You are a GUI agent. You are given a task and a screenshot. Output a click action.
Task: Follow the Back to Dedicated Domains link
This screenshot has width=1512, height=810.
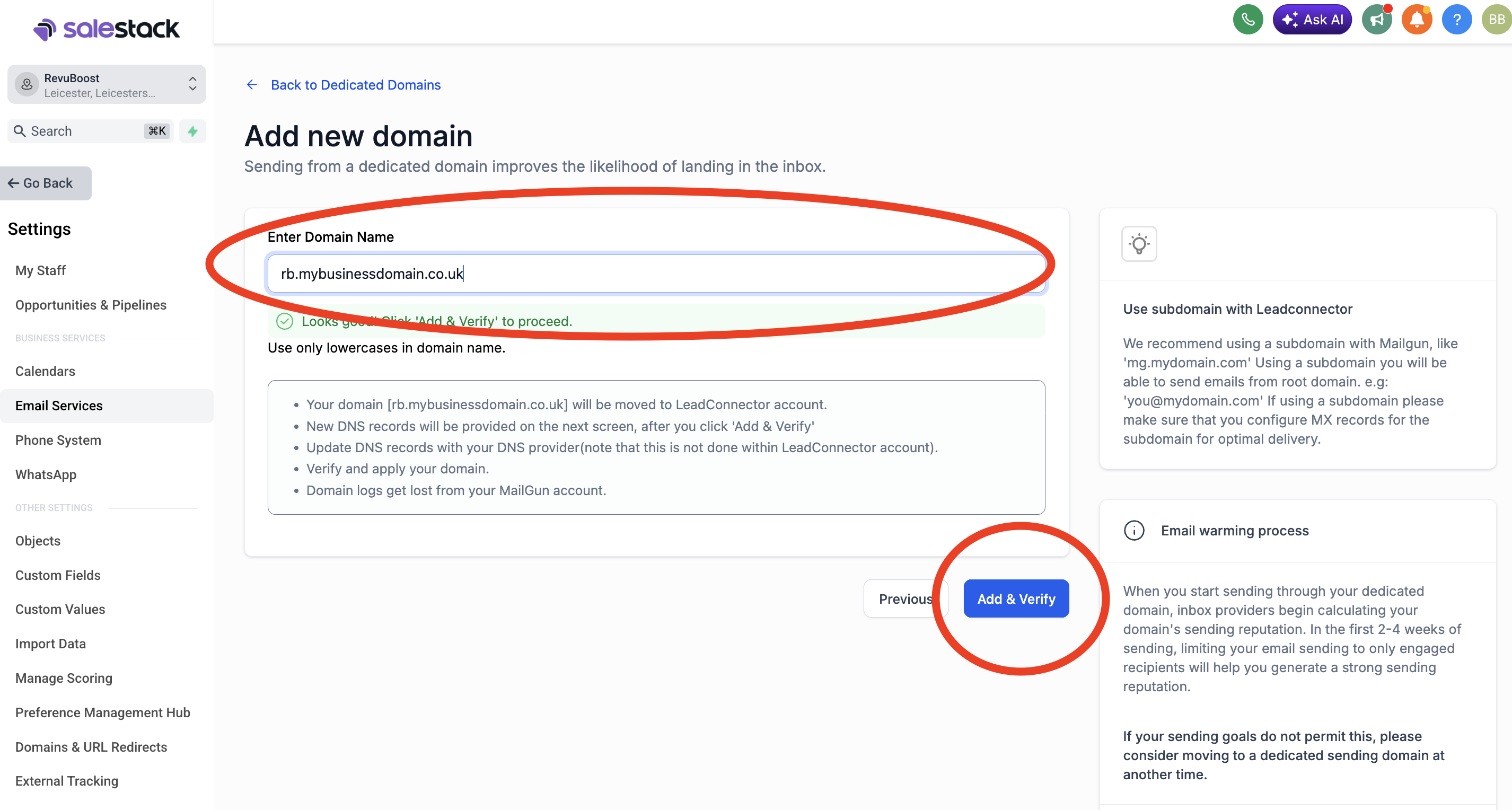(x=355, y=84)
